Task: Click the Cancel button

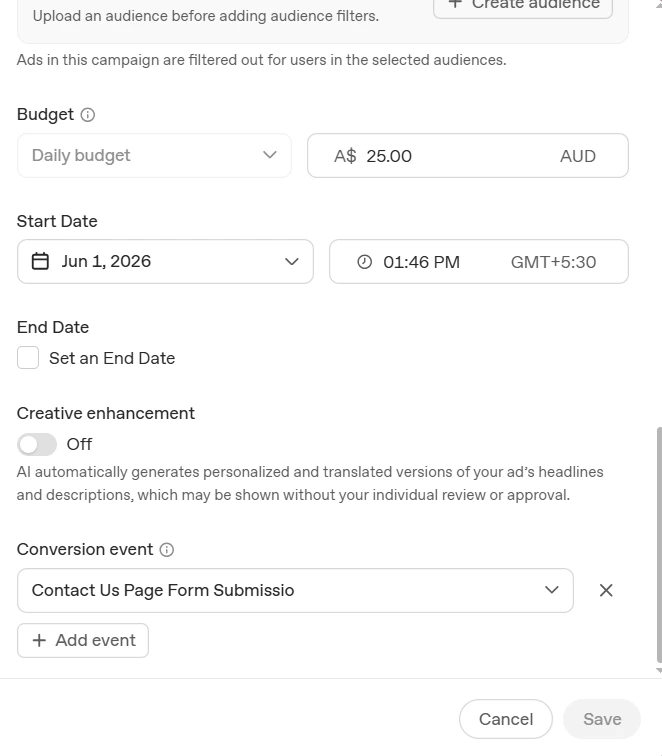Action: 506,719
